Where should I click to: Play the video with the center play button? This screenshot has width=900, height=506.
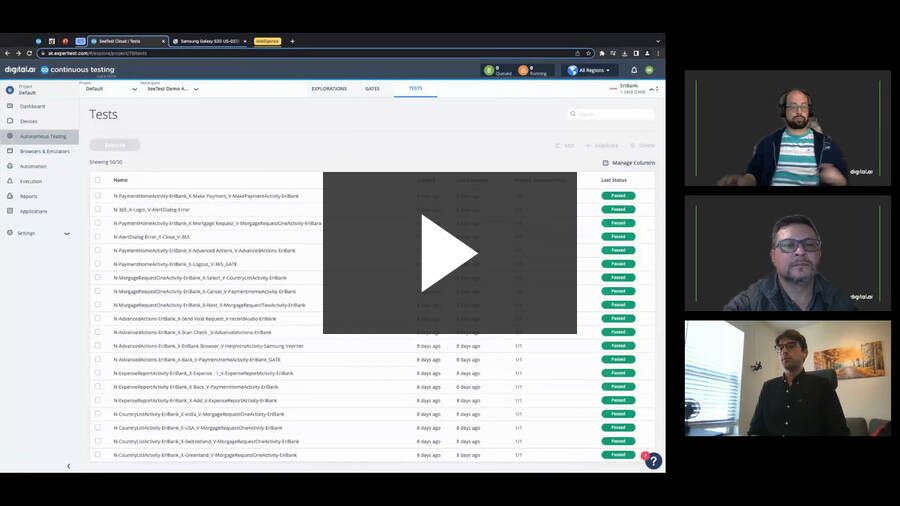click(x=449, y=252)
